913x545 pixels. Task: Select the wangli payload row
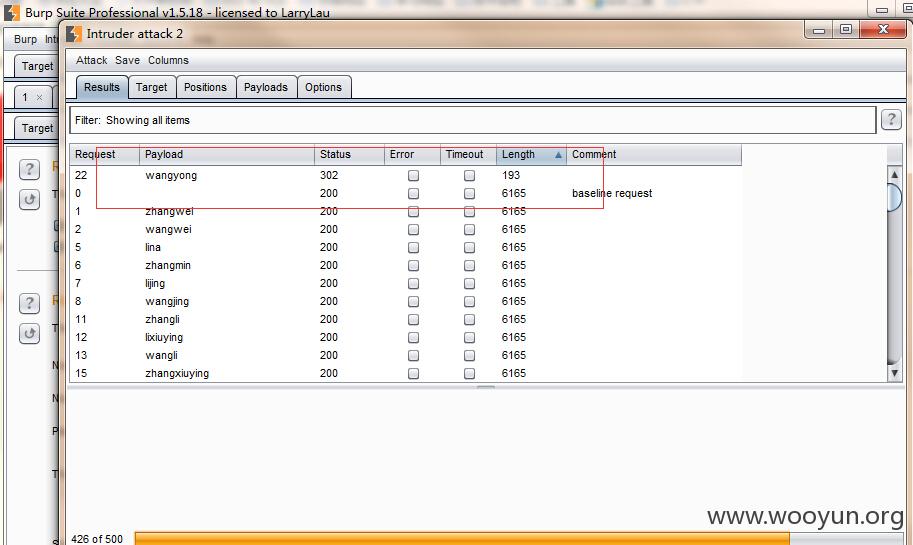(x=405, y=355)
